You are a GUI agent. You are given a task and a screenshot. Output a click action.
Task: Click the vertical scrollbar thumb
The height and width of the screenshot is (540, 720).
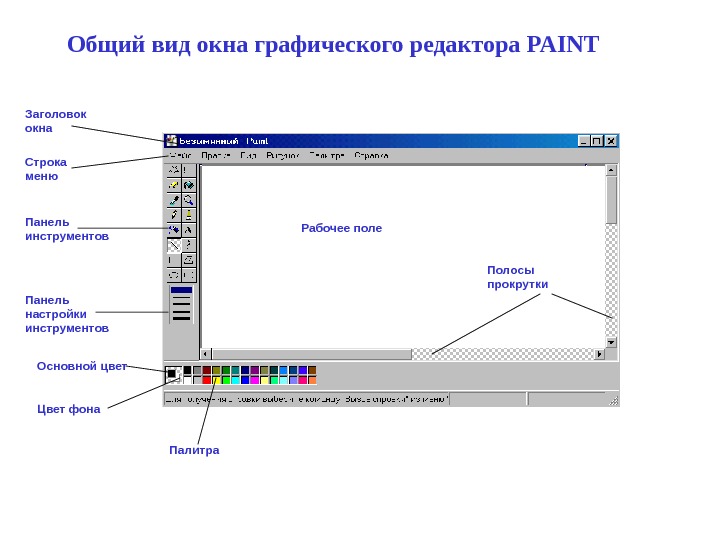[x=611, y=200]
